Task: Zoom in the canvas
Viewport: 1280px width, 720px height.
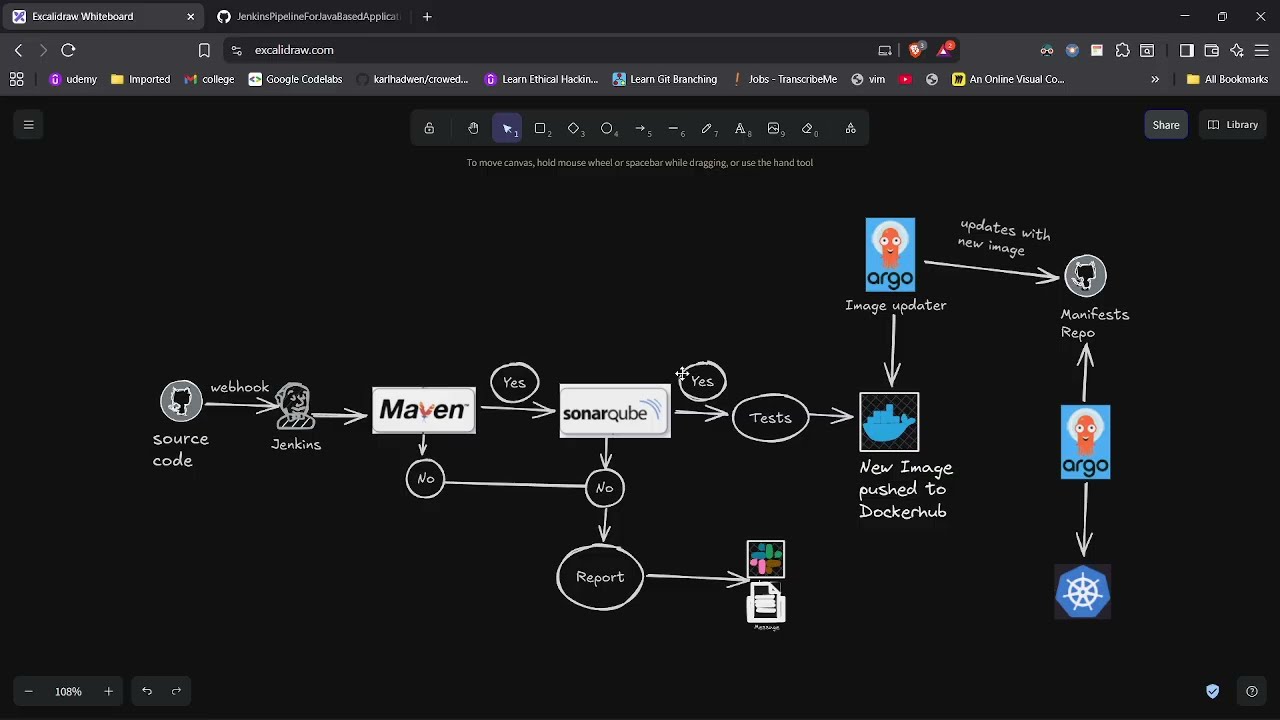Action: pyautogui.click(x=108, y=691)
